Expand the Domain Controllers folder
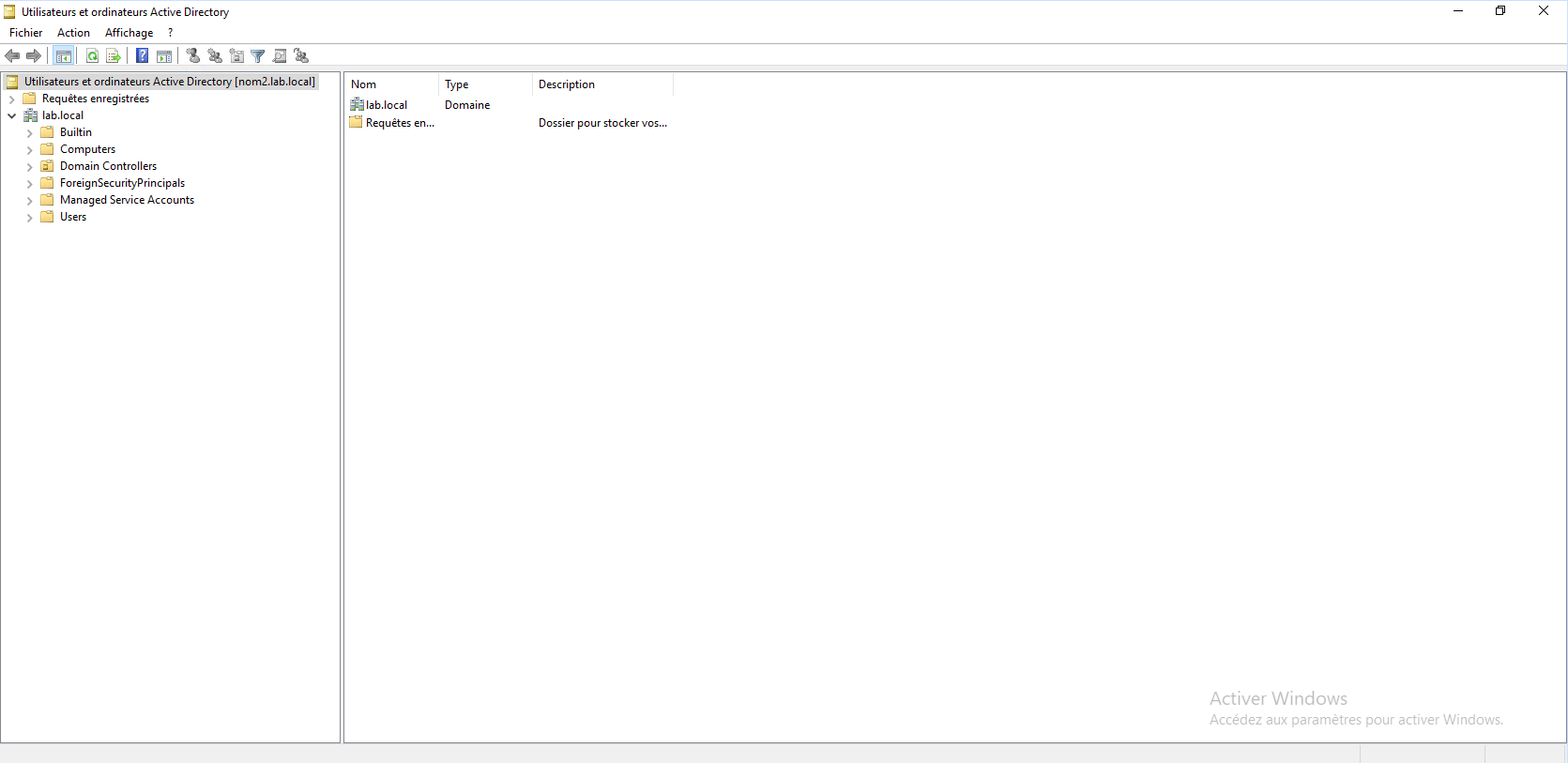The width and height of the screenshot is (1568, 763). click(x=29, y=167)
